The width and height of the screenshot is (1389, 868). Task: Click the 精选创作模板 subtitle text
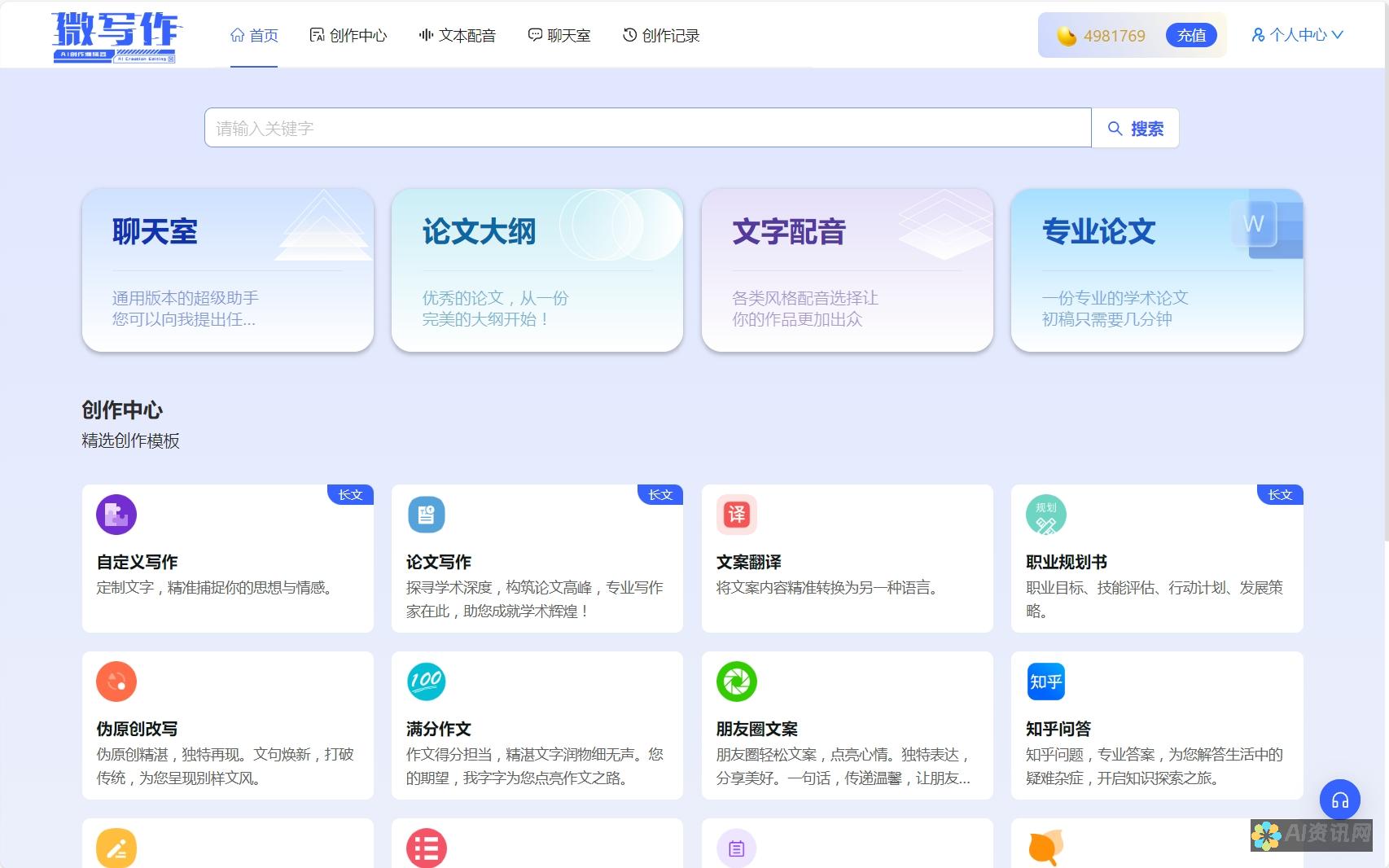coord(130,441)
